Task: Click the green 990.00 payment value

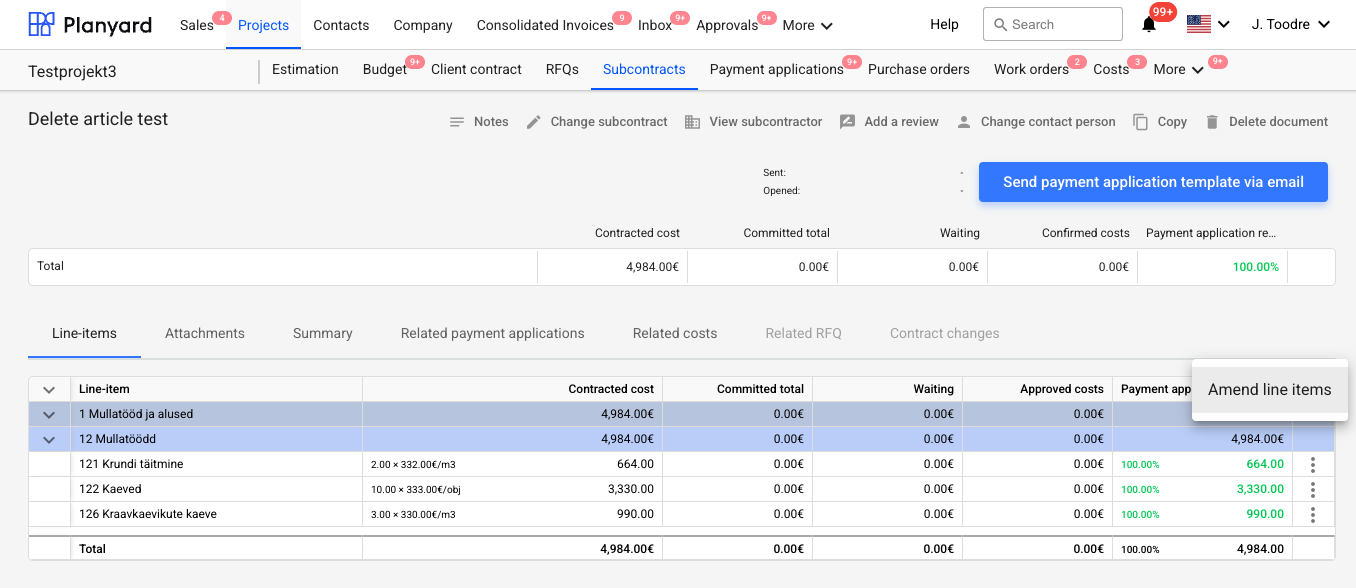Action: [1265, 514]
